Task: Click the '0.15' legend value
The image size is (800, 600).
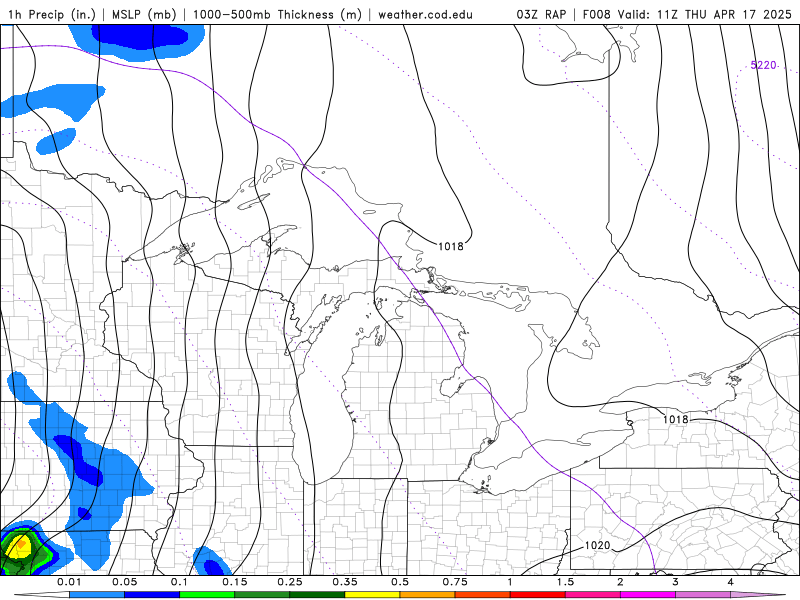Action: (235, 582)
